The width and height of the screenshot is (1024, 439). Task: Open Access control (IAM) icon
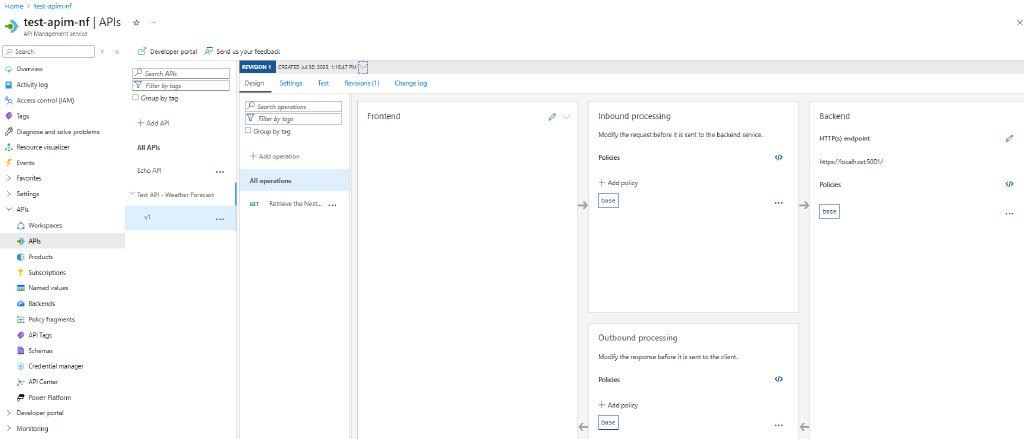point(8,100)
